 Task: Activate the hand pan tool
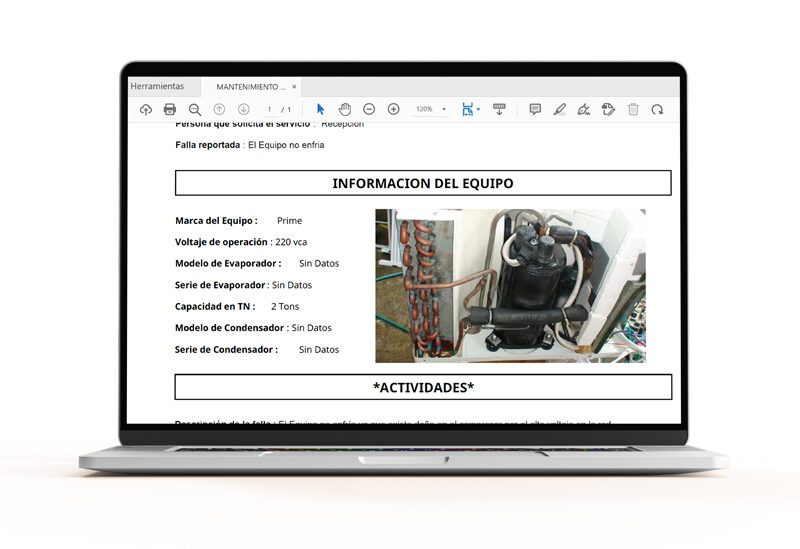[x=345, y=109]
